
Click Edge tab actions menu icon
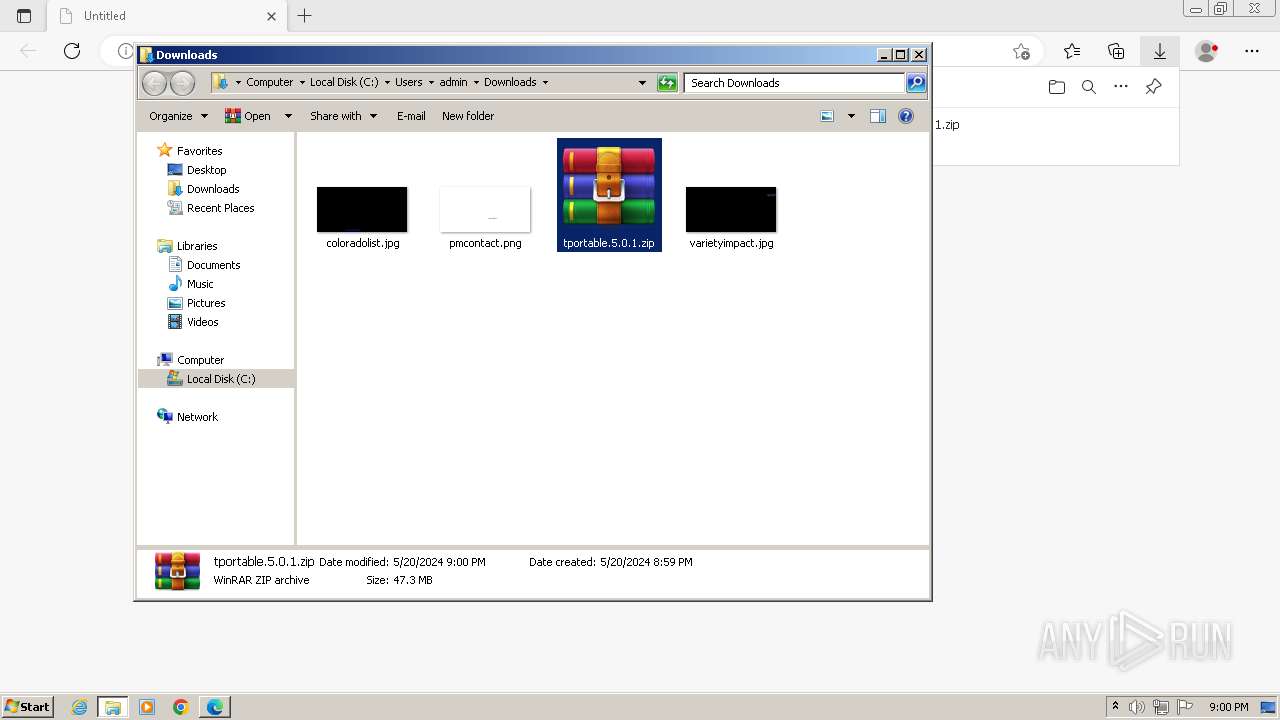24,16
